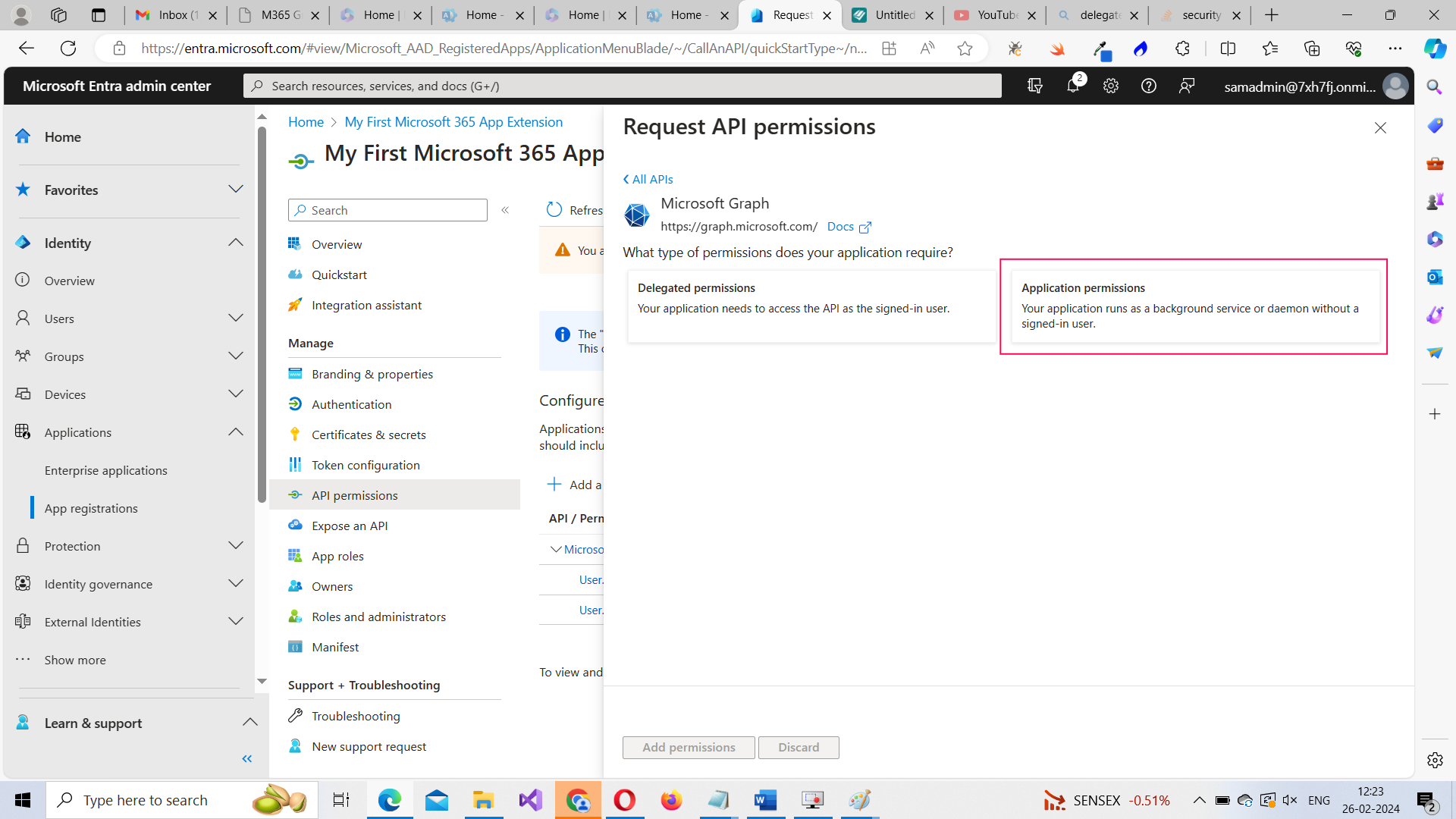Screen dimensions: 1456x819
Task: Launch Word from the taskbar
Action: (765, 799)
